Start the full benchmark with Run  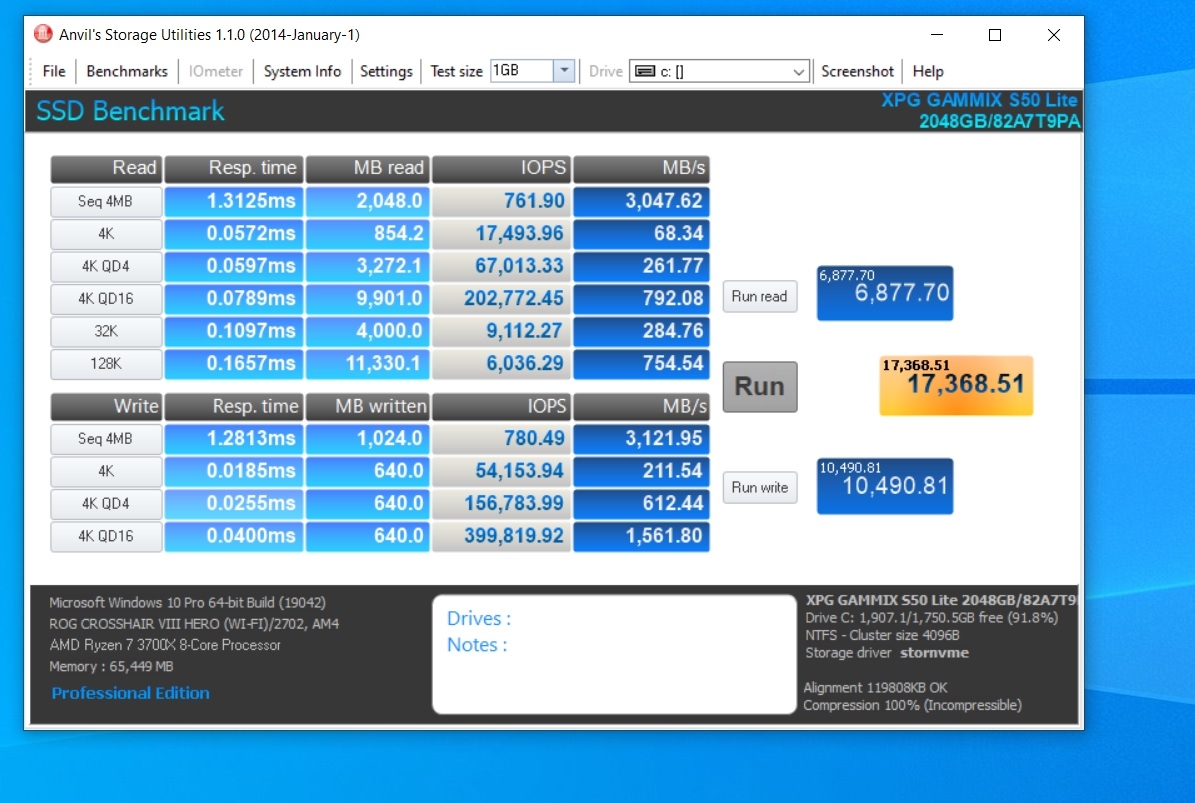[x=760, y=387]
